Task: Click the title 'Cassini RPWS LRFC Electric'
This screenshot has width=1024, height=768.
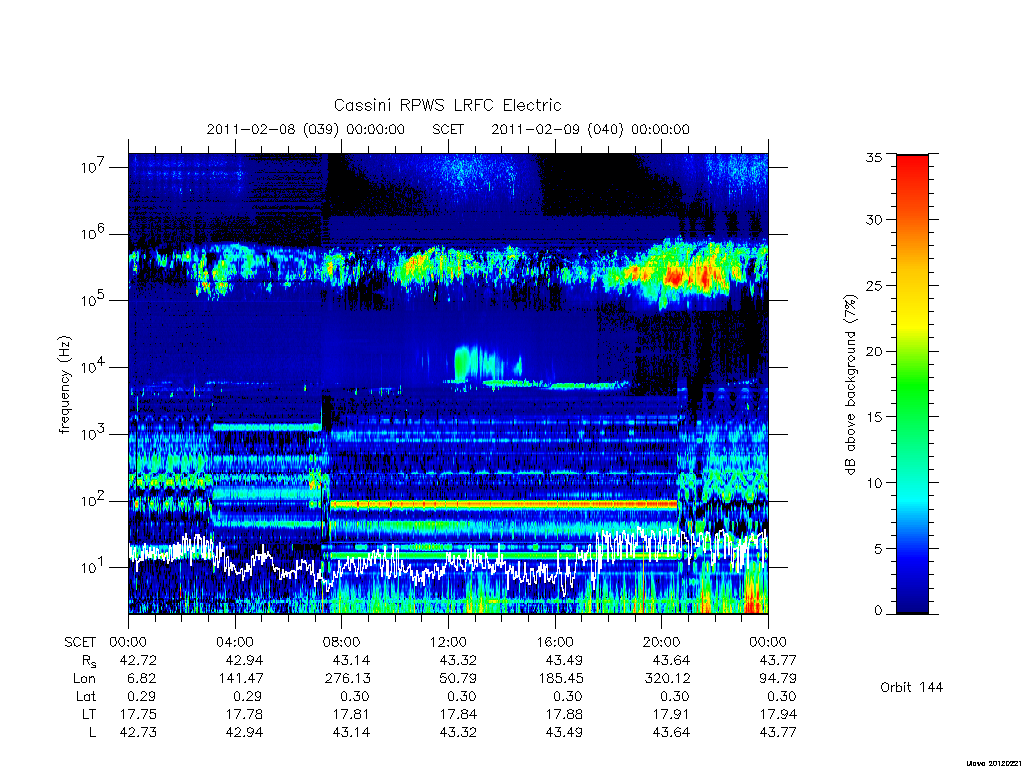Action: [x=447, y=105]
